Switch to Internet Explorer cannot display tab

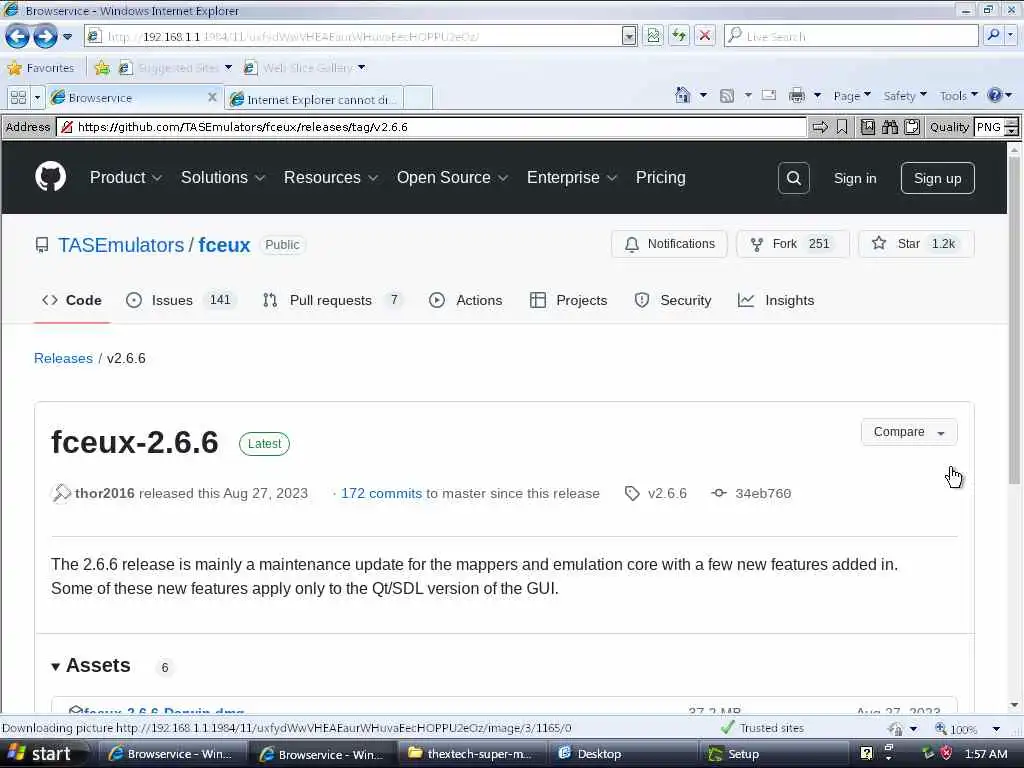pos(314,99)
